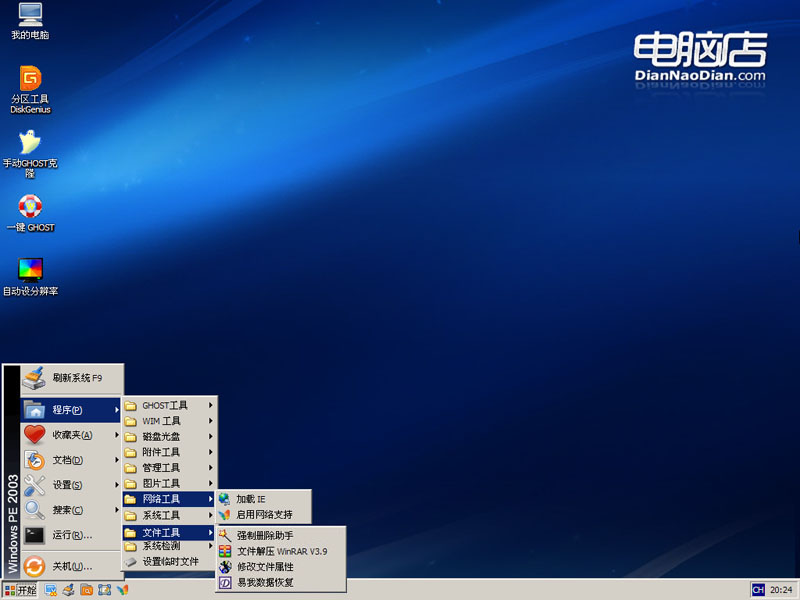Click the screen capture taskbar icon

pyautogui.click(x=103, y=591)
